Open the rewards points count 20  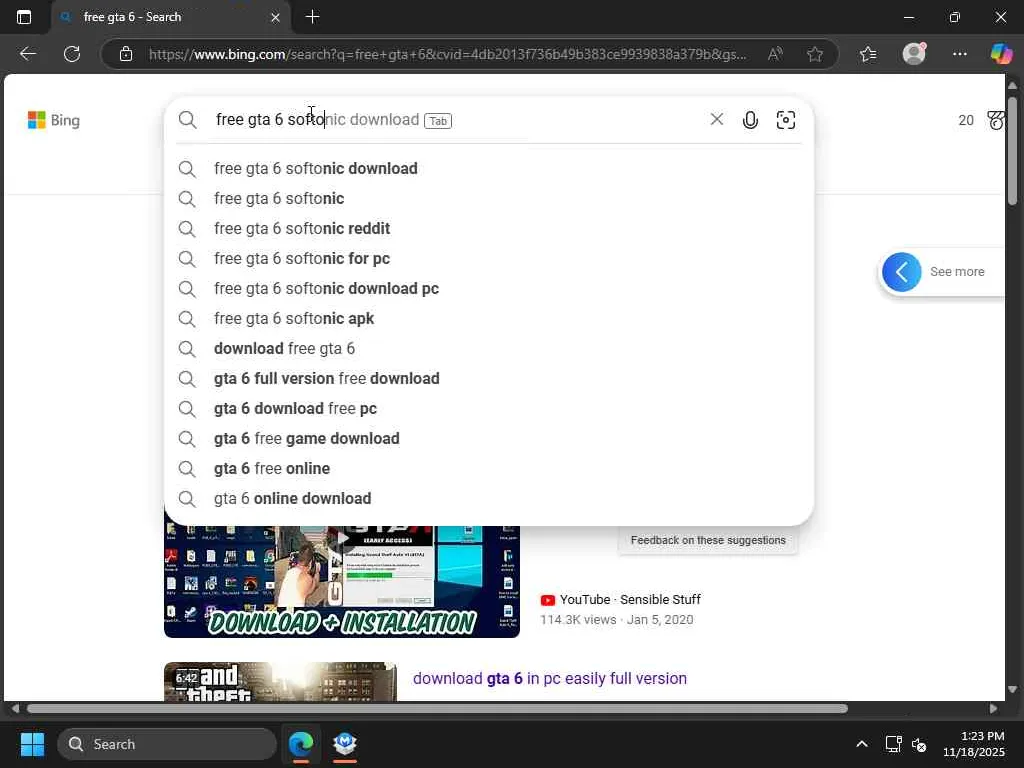click(966, 120)
